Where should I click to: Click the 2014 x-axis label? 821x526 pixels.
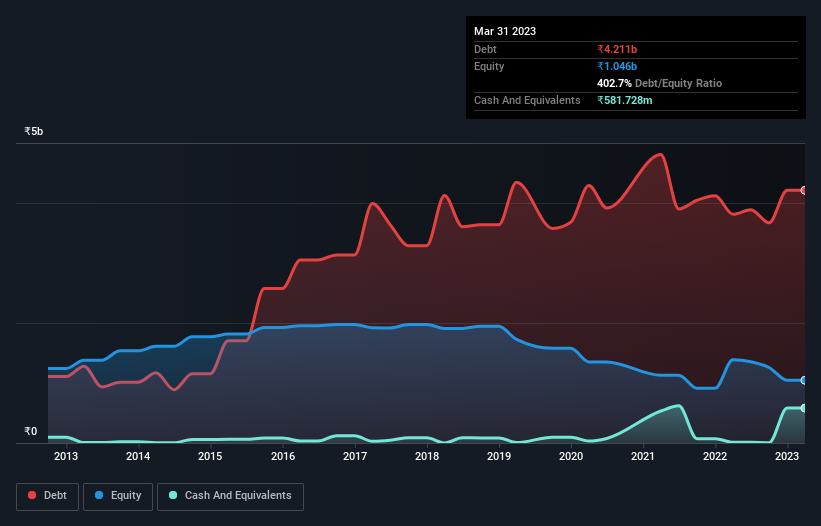(x=138, y=456)
